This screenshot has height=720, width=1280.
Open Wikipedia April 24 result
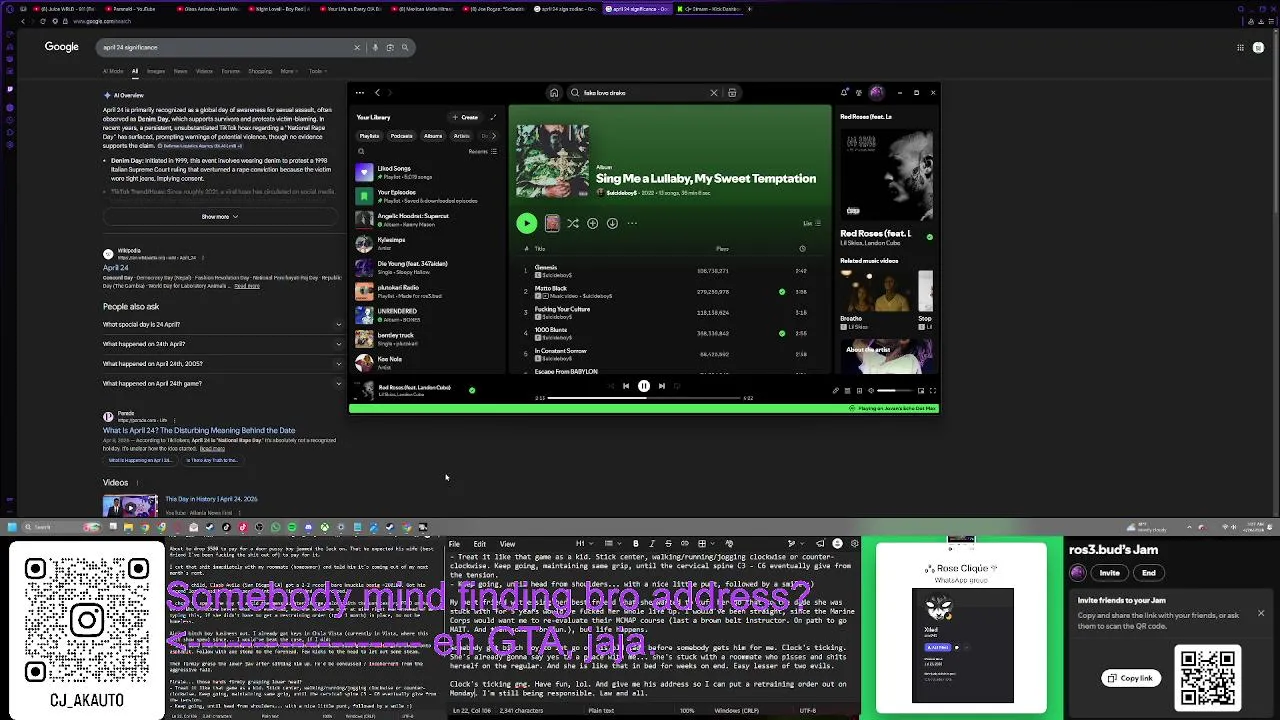116,268
